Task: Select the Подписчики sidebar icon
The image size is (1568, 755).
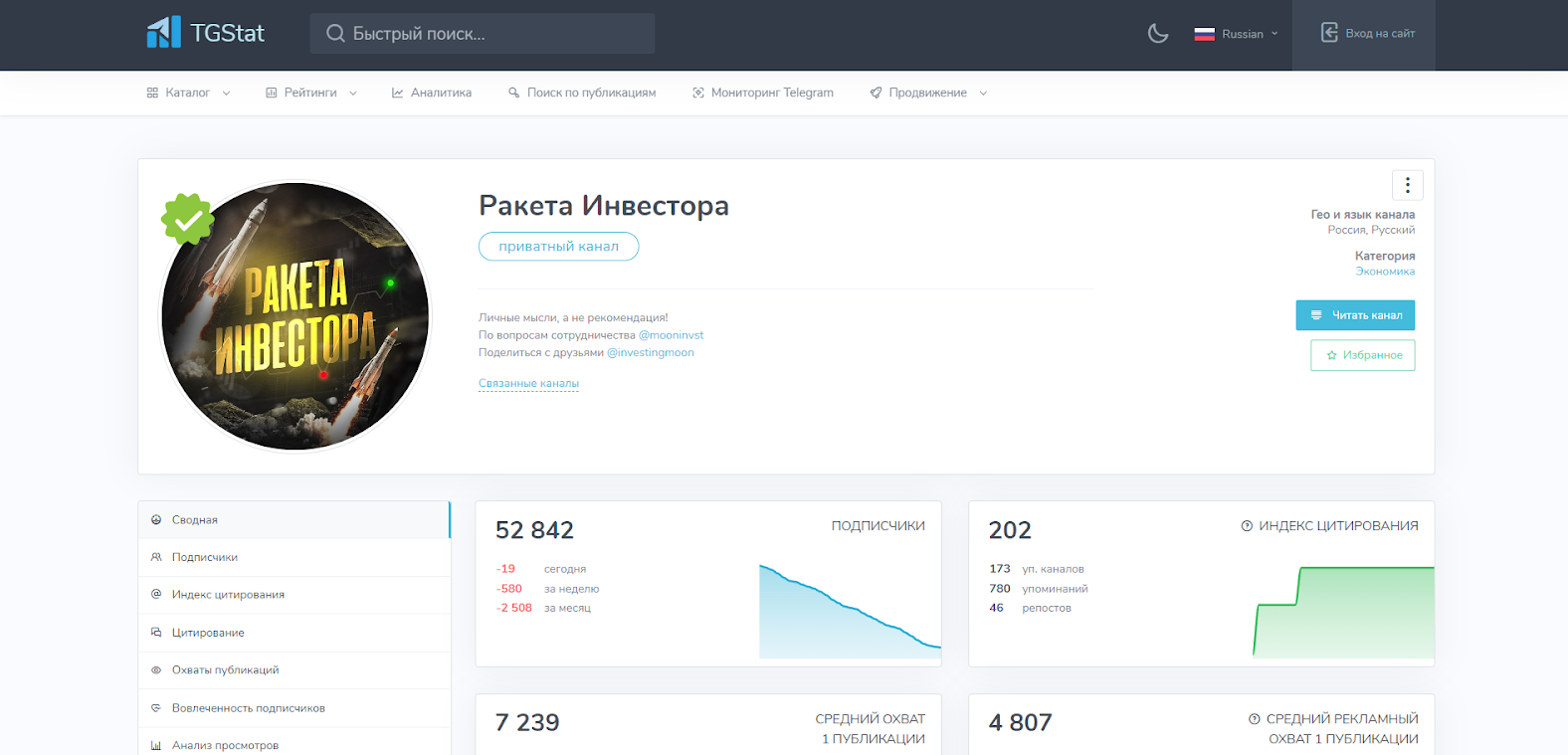Action: click(156, 557)
